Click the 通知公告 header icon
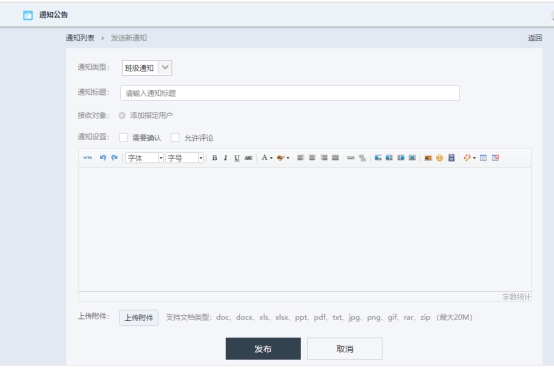The image size is (554, 371). [28, 15]
